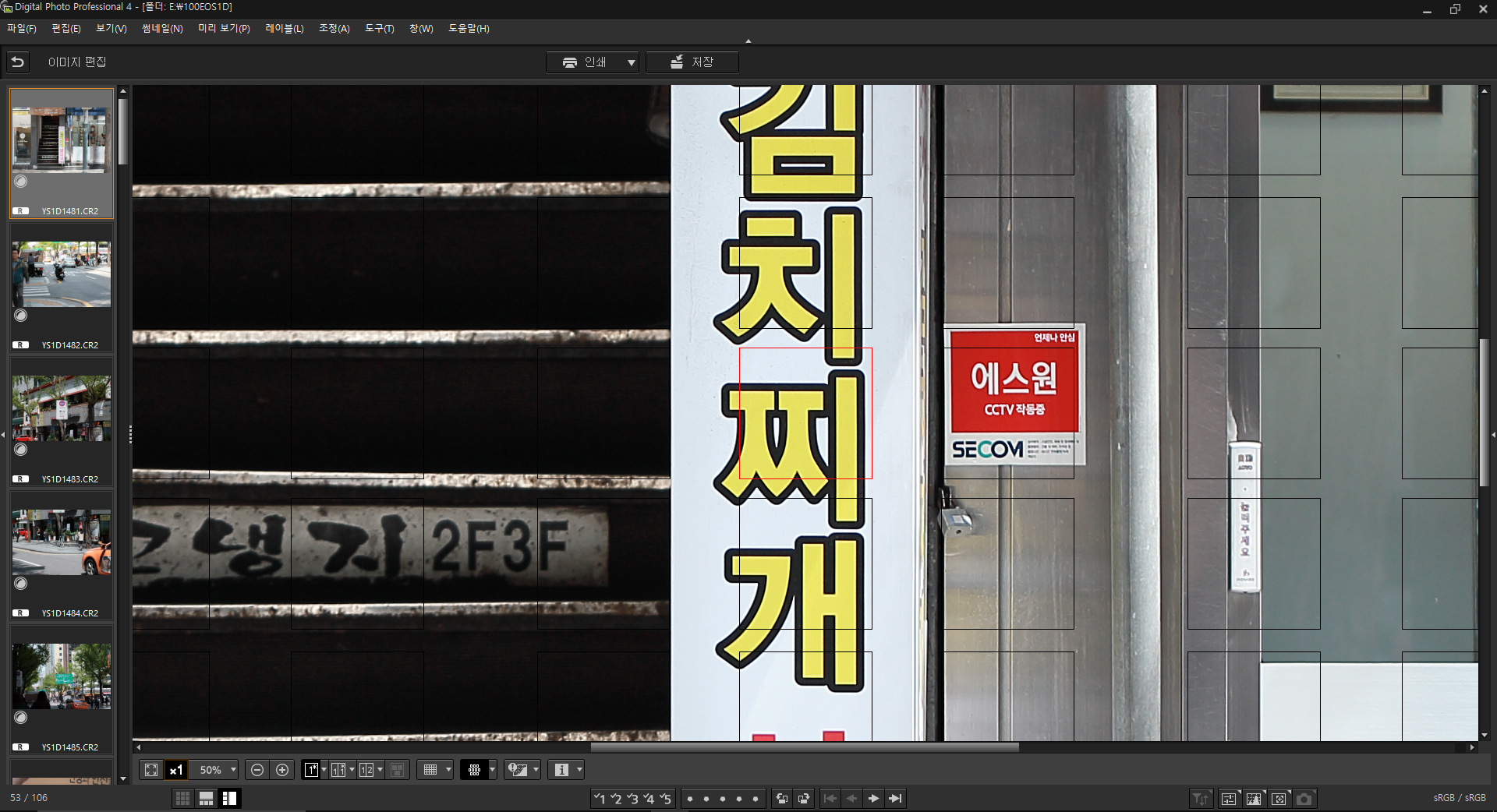Select thumbnail YS1D1484.CR2
1497x812 pixels.
pos(62,556)
